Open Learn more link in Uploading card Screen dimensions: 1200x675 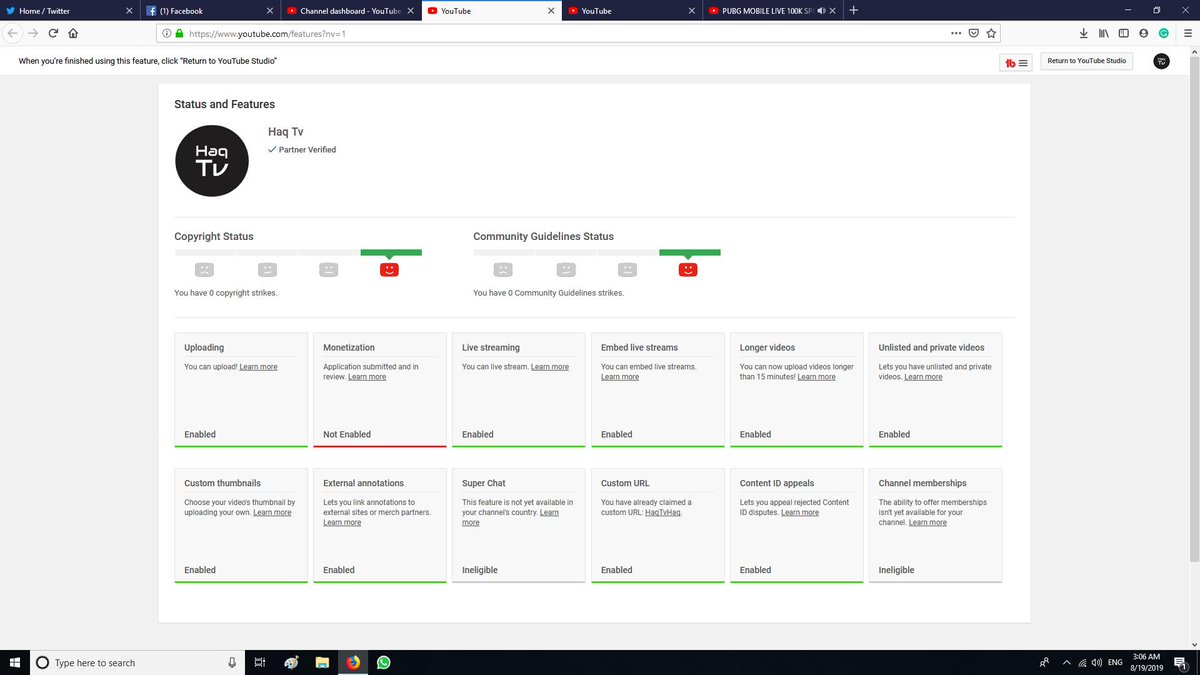pos(258,367)
